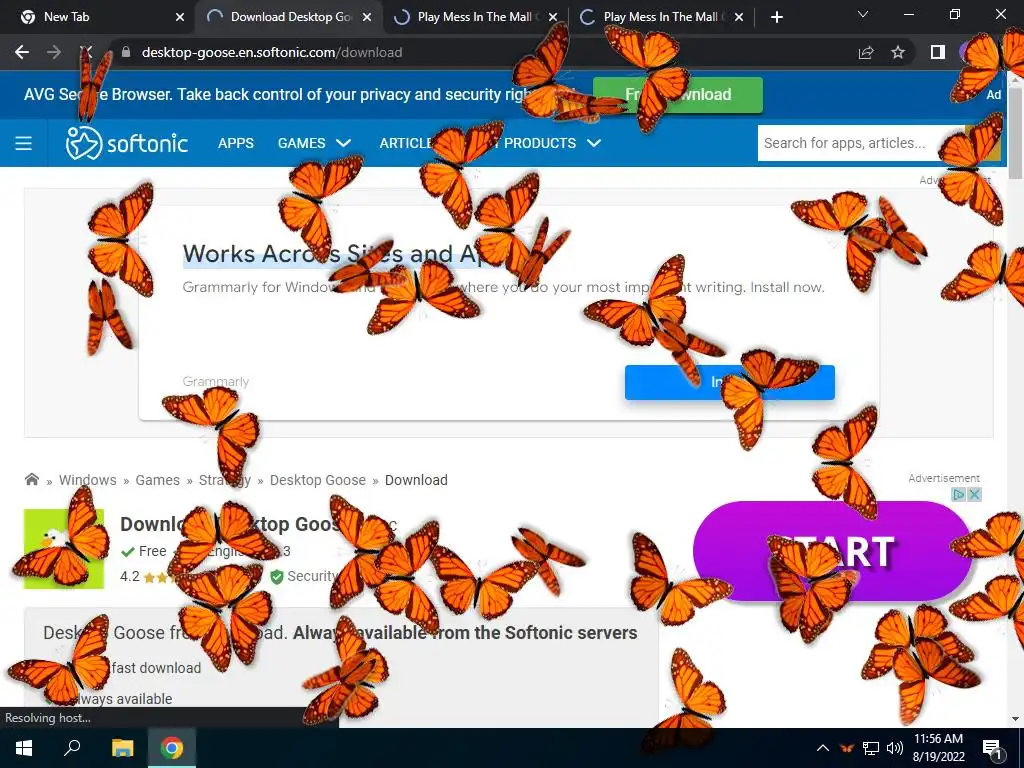Image resolution: width=1024 pixels, height=768 pixels.
Task: Open the Windows breadcrumb link
Action: click(x=88, y=480)
